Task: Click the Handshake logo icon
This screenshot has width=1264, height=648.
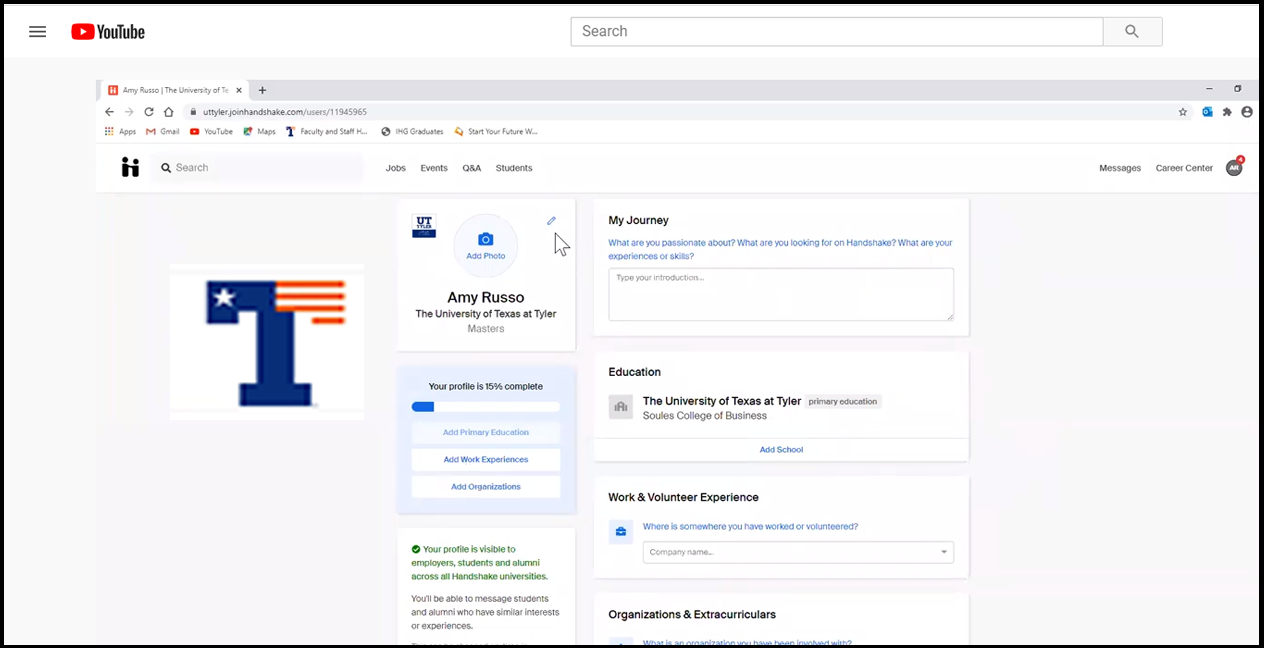Action: 130,168
